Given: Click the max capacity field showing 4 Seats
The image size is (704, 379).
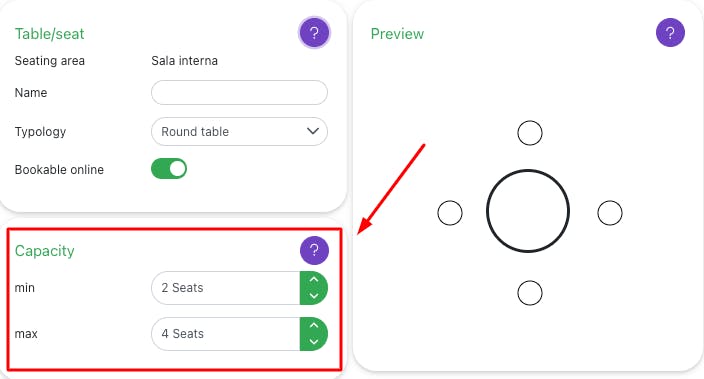Looking at the screenshot, I should click(x=226, y=334).
